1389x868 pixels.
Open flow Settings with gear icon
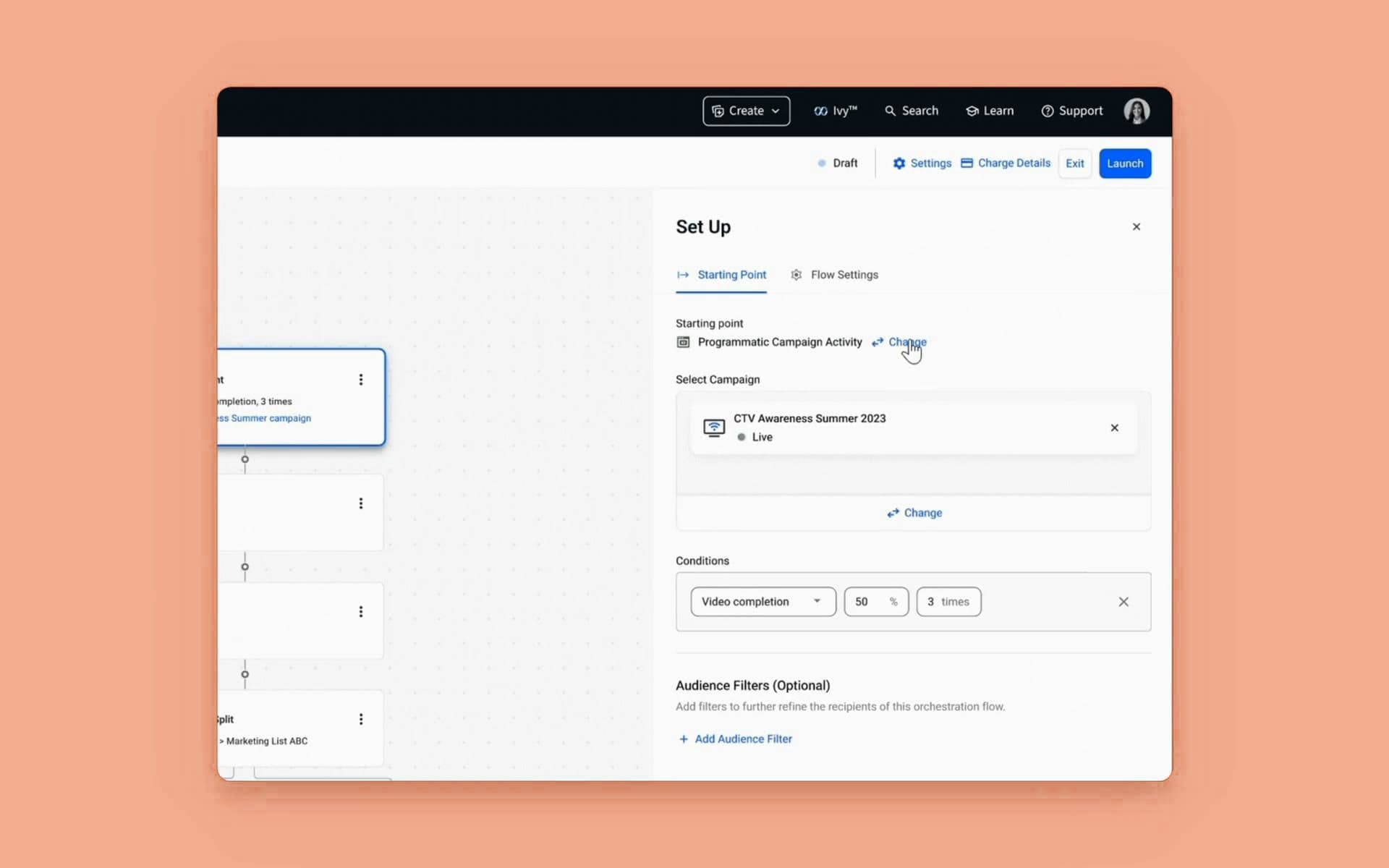pos(922,163)
